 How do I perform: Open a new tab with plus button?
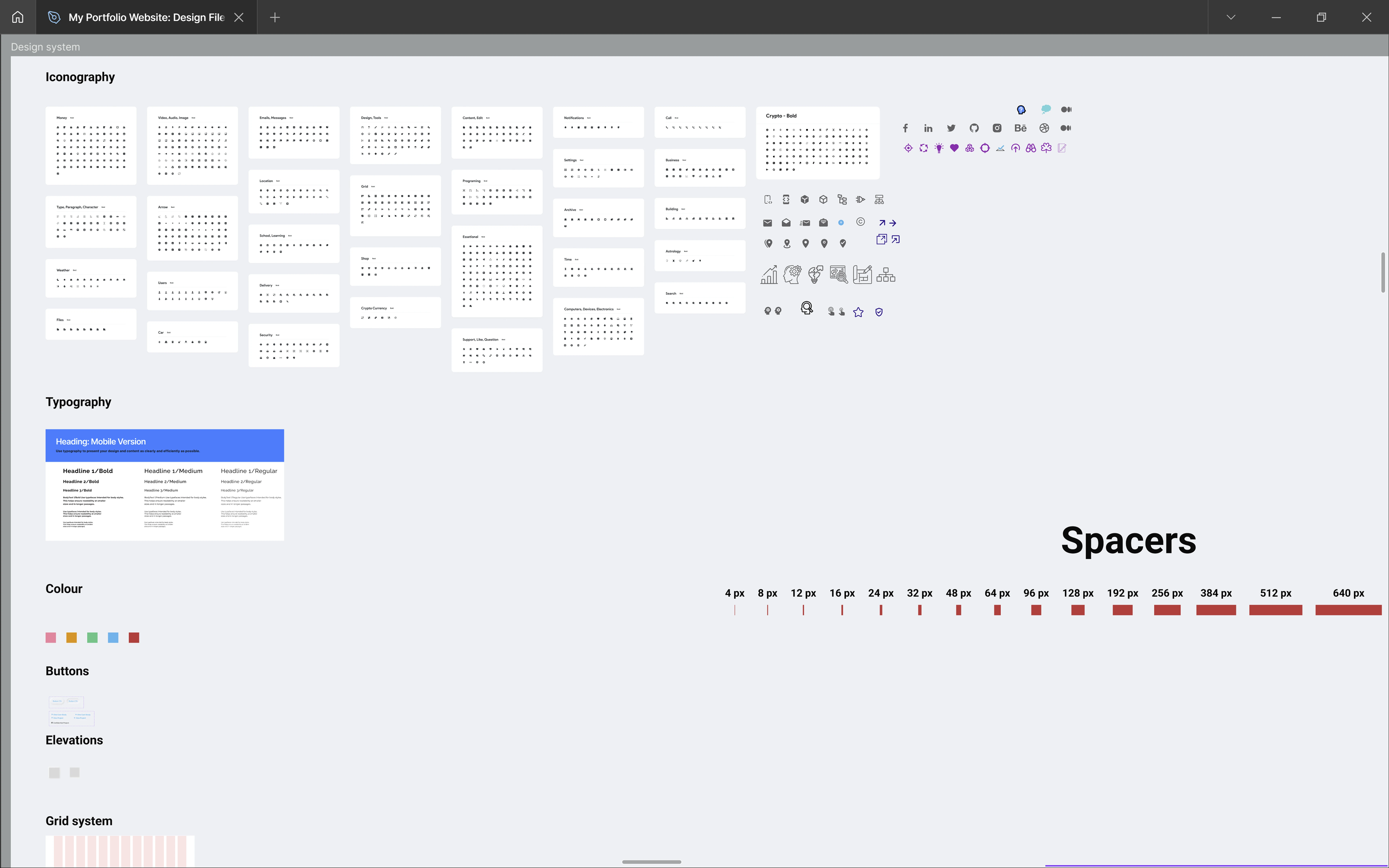click(x=275, y=17)
